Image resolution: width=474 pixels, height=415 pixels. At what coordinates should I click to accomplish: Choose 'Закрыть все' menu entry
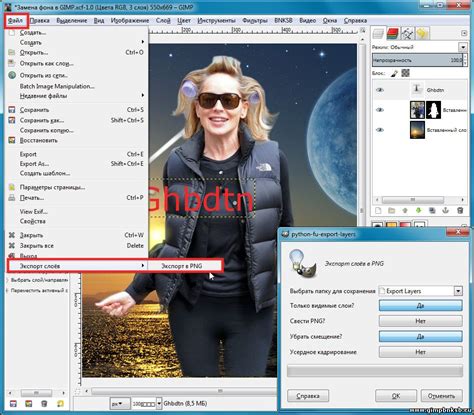coord(77,246)
